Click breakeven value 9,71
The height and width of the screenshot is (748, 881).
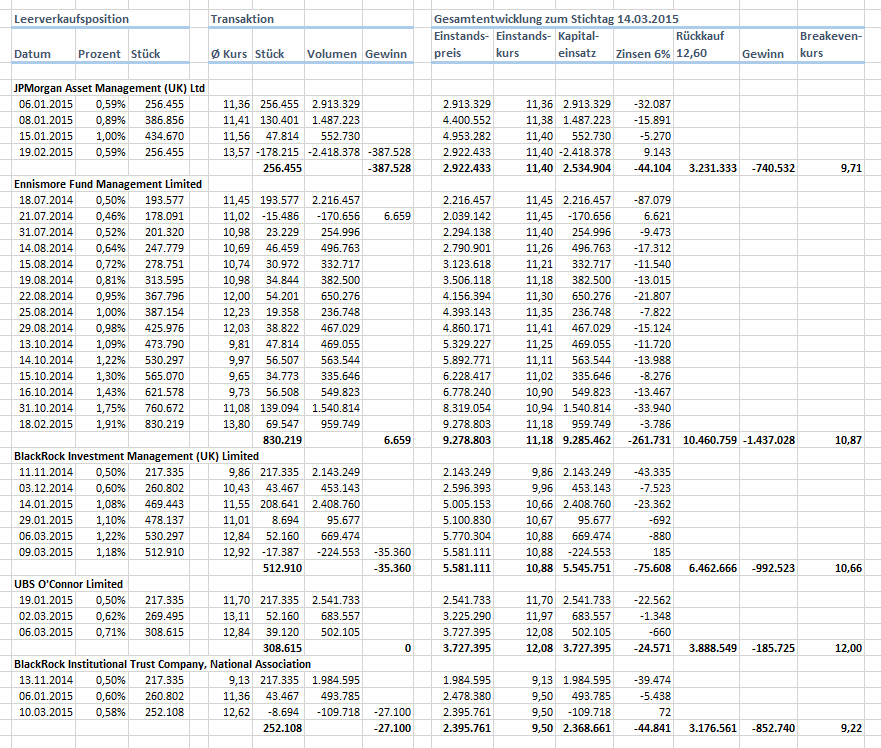point(851,168)
